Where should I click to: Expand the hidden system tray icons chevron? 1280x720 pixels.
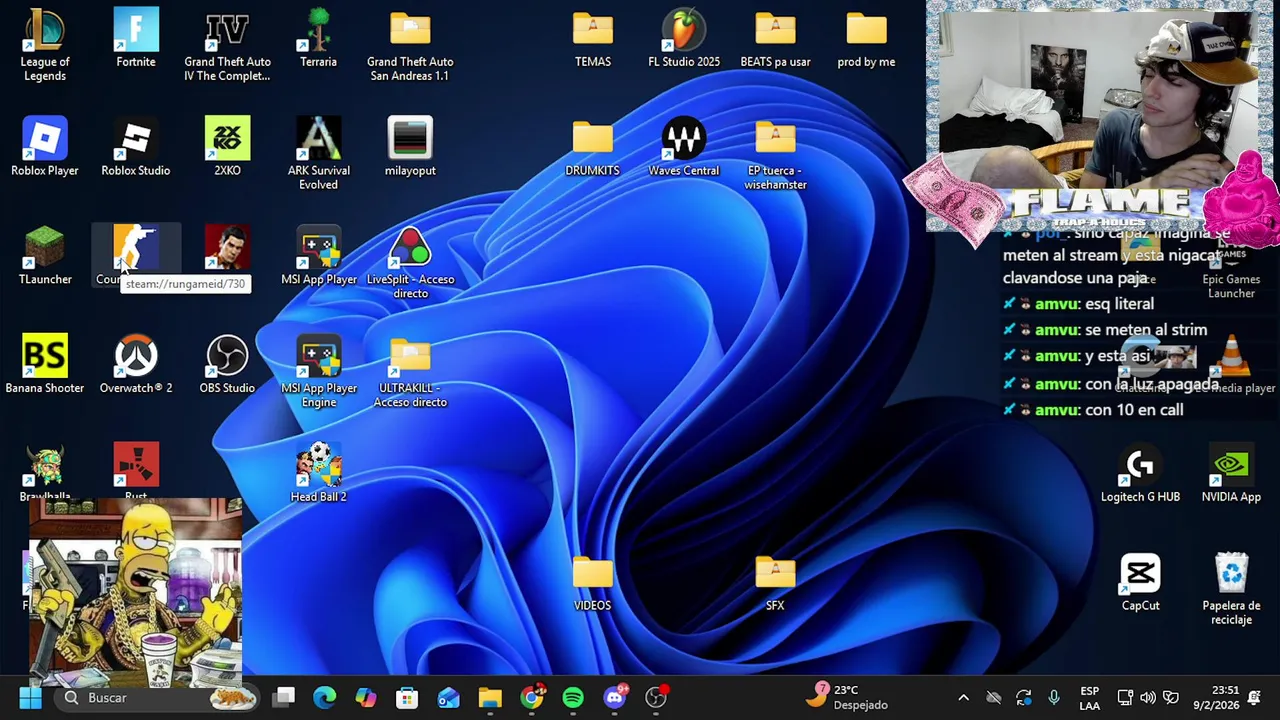[x=963, y=697]
